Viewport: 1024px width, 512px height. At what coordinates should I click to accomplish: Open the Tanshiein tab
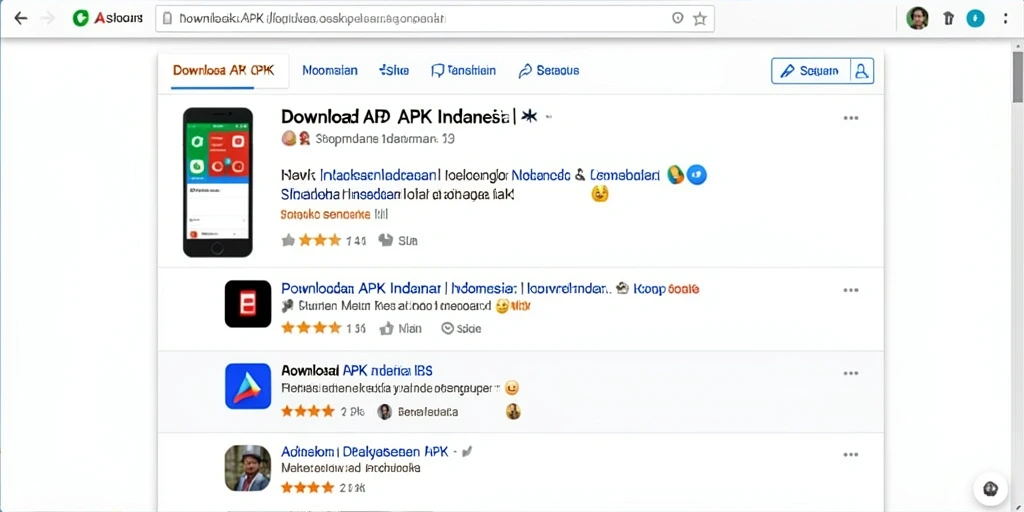(463, 71)
